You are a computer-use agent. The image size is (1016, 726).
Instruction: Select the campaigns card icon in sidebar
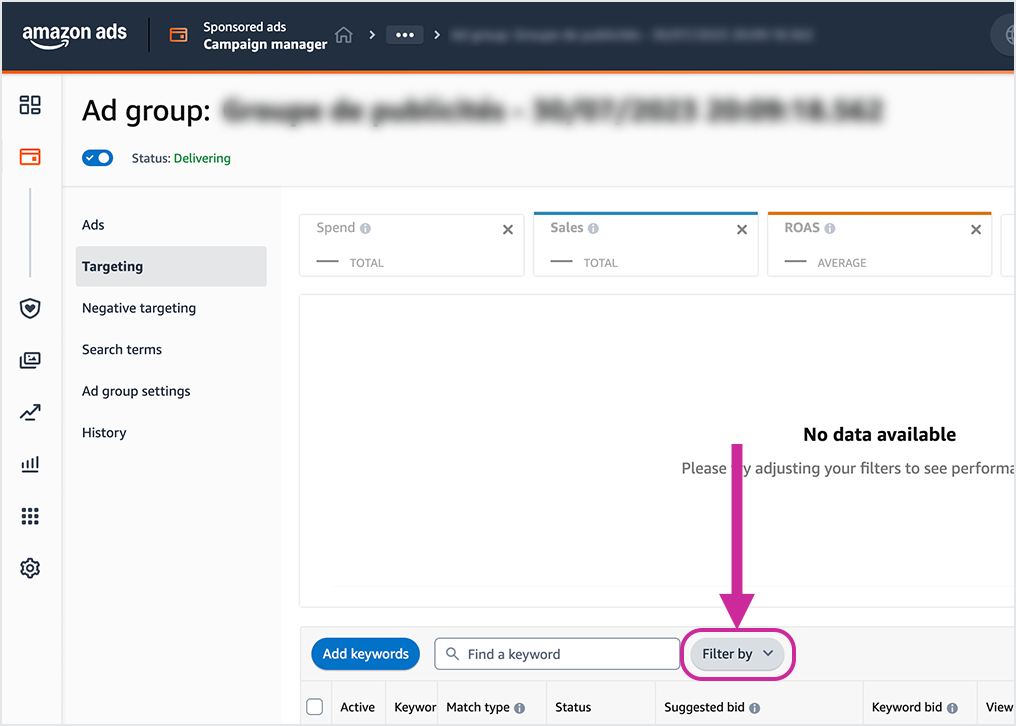(30, 157)
